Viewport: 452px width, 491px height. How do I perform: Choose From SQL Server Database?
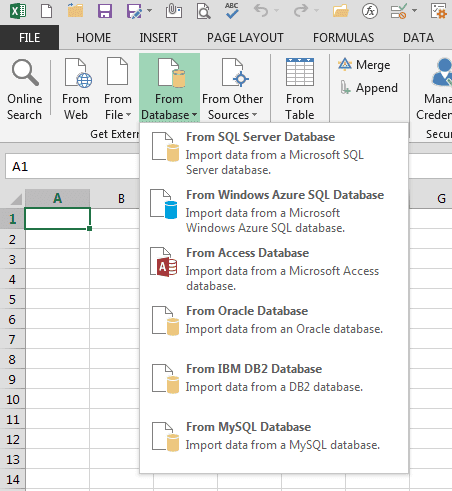click(x=274, y=153)
